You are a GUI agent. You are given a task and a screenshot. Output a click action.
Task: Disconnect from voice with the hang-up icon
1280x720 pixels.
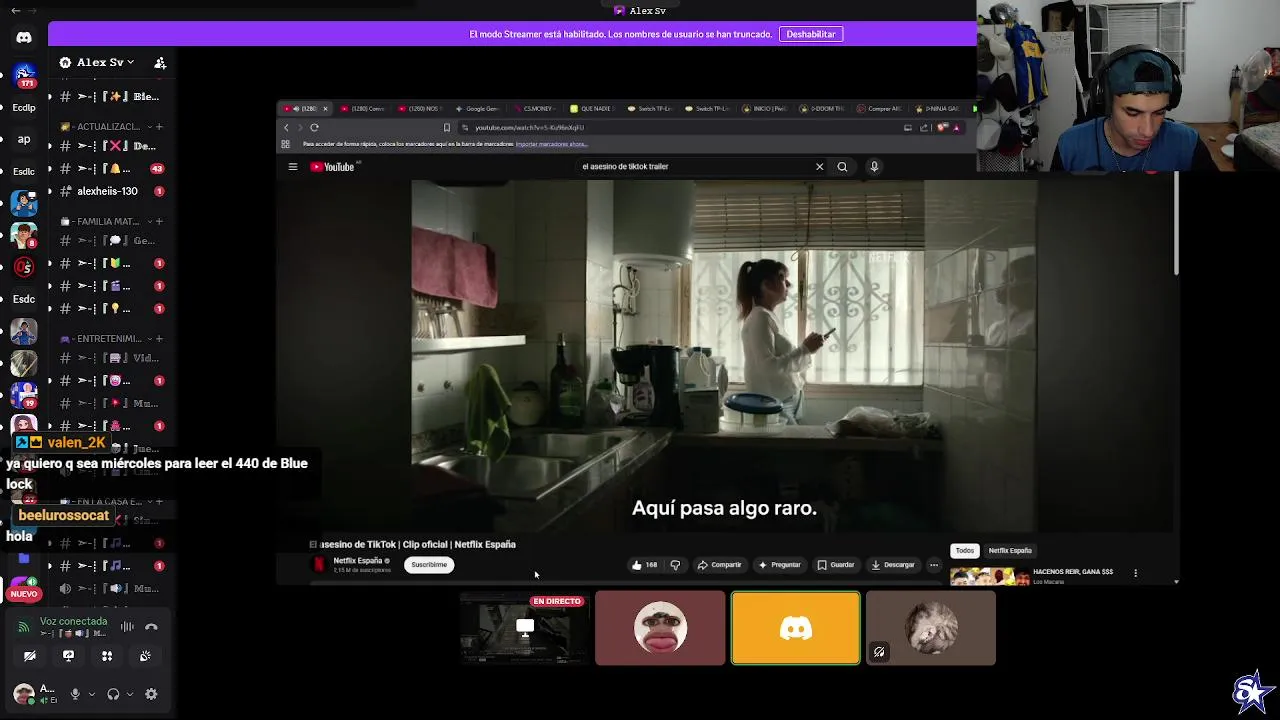pyautogui.click(x=151, y=627)
